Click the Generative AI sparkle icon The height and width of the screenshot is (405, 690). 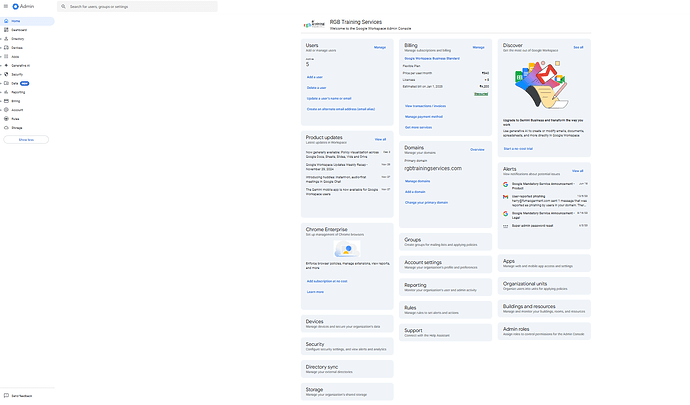tap(6, 65)
